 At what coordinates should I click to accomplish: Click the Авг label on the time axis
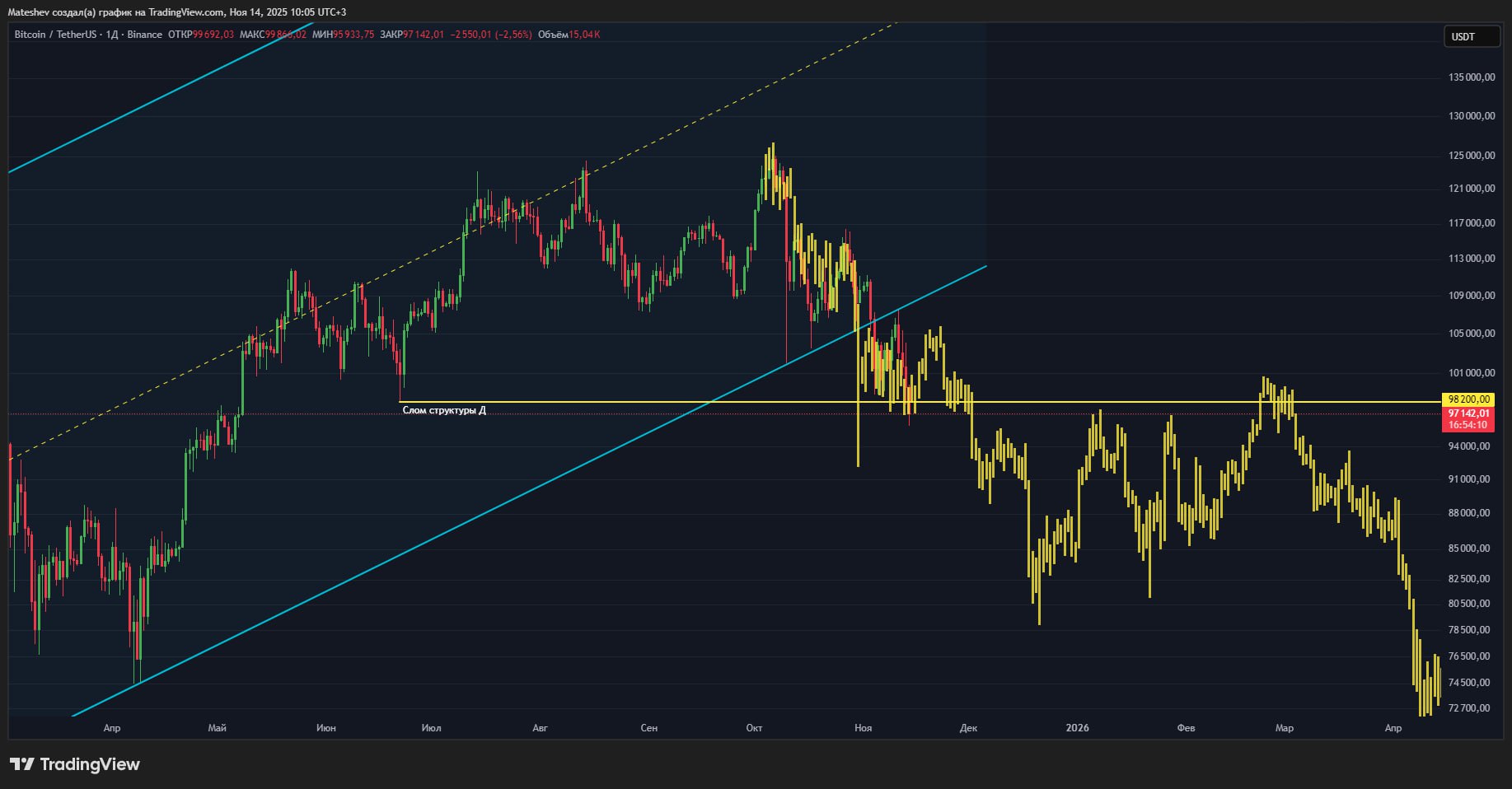541,728
